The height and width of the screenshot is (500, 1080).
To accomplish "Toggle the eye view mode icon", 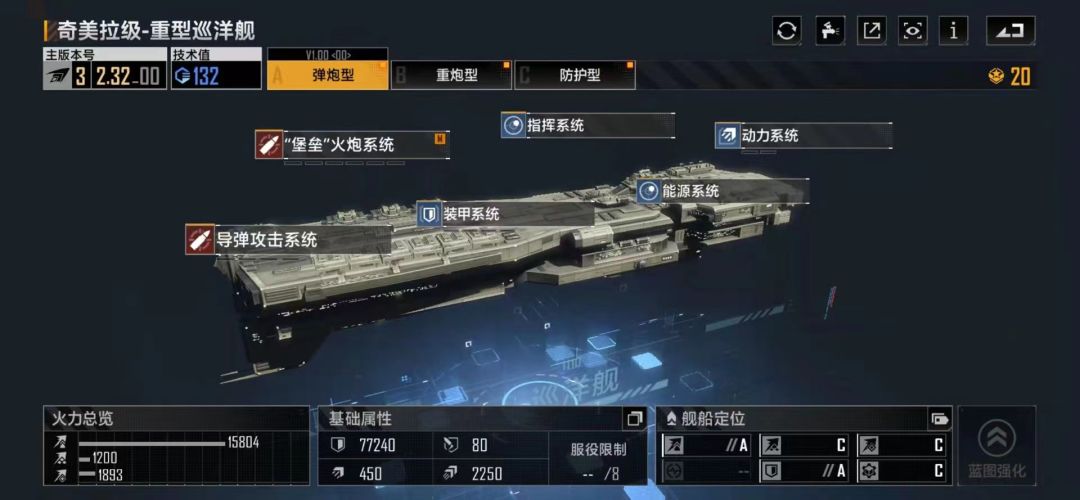I will click(x=913, y=31).
